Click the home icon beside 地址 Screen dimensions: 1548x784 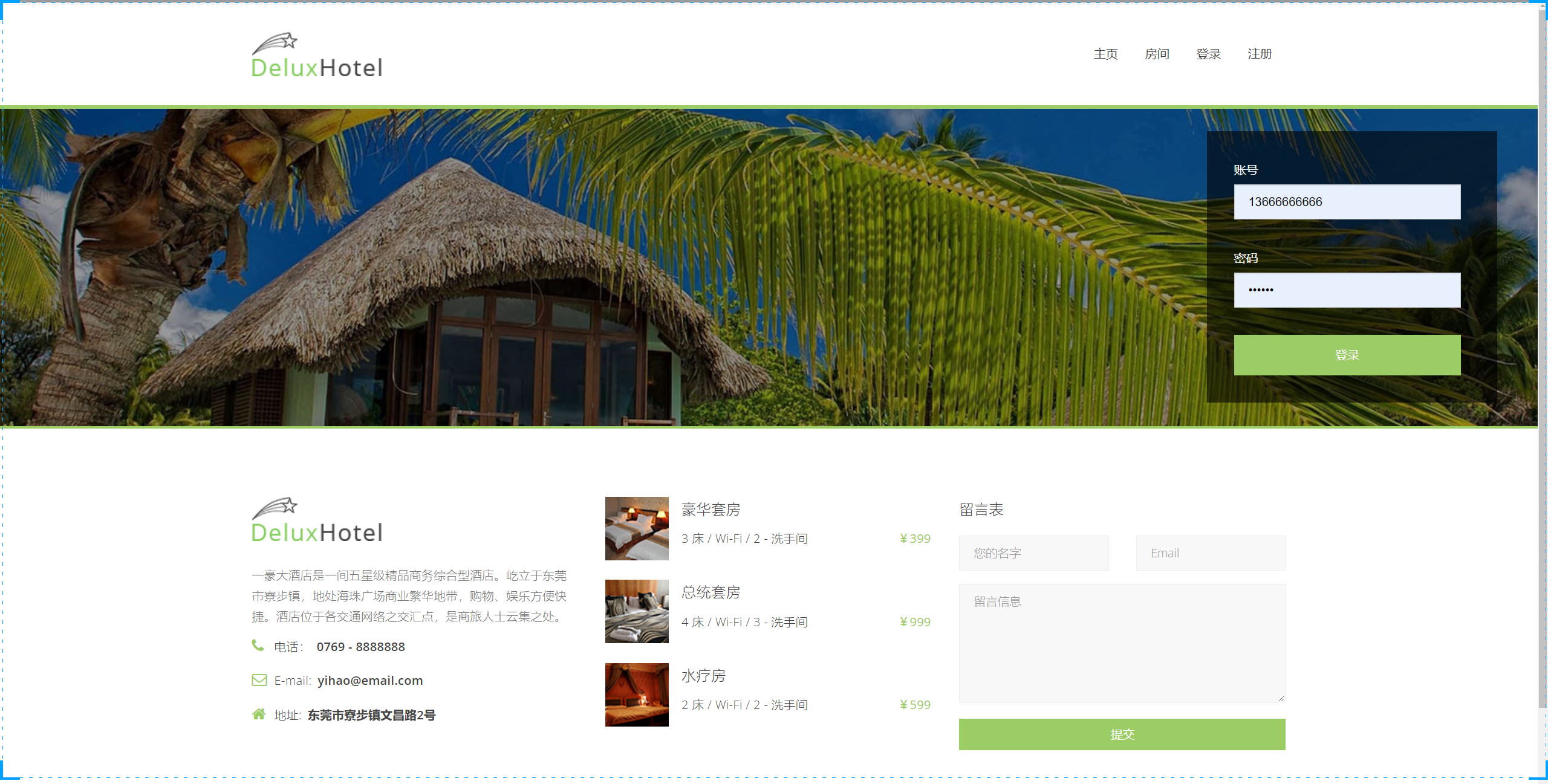[x=259, y=714]
